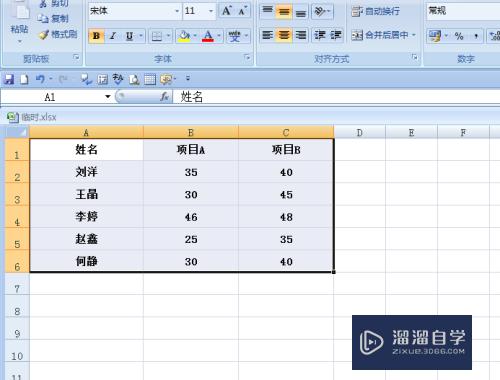Open Clipboard (剪贴板) dialog launcher

coord(76,58)
